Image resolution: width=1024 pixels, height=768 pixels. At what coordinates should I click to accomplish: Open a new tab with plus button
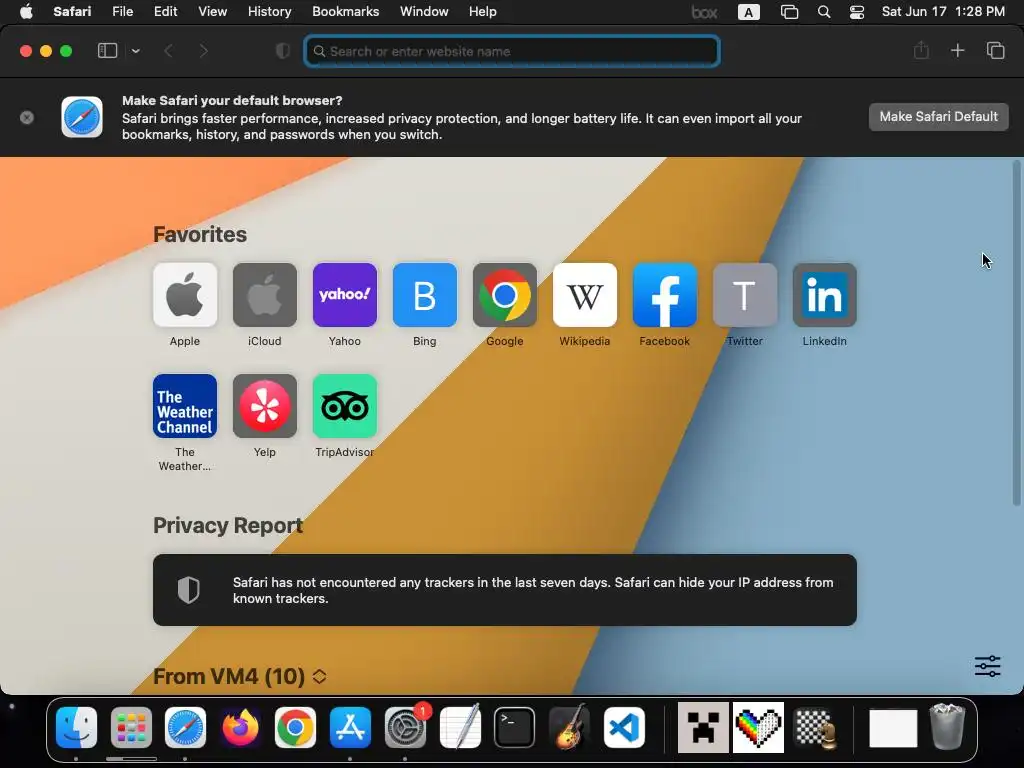[957, 50]
